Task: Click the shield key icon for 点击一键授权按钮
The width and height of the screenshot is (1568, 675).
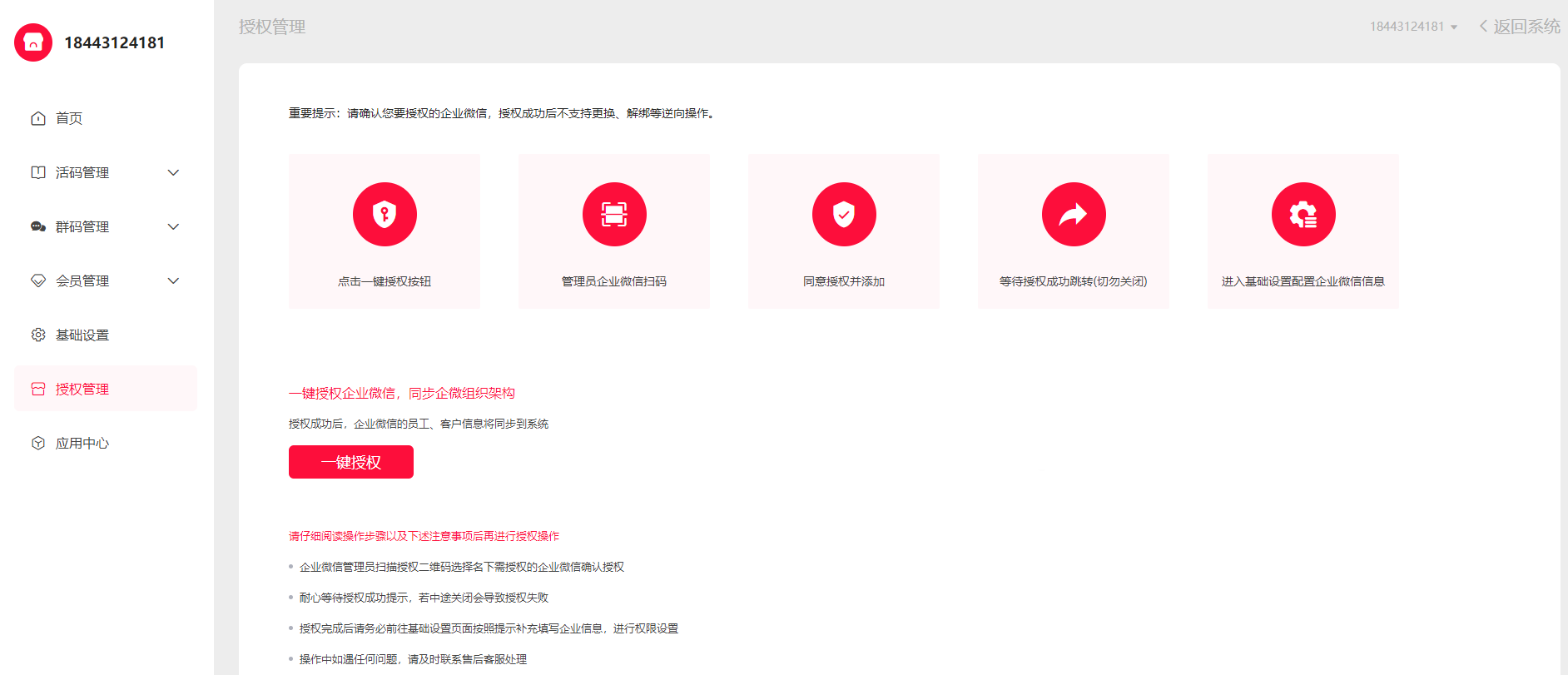Action: (385, 214)
